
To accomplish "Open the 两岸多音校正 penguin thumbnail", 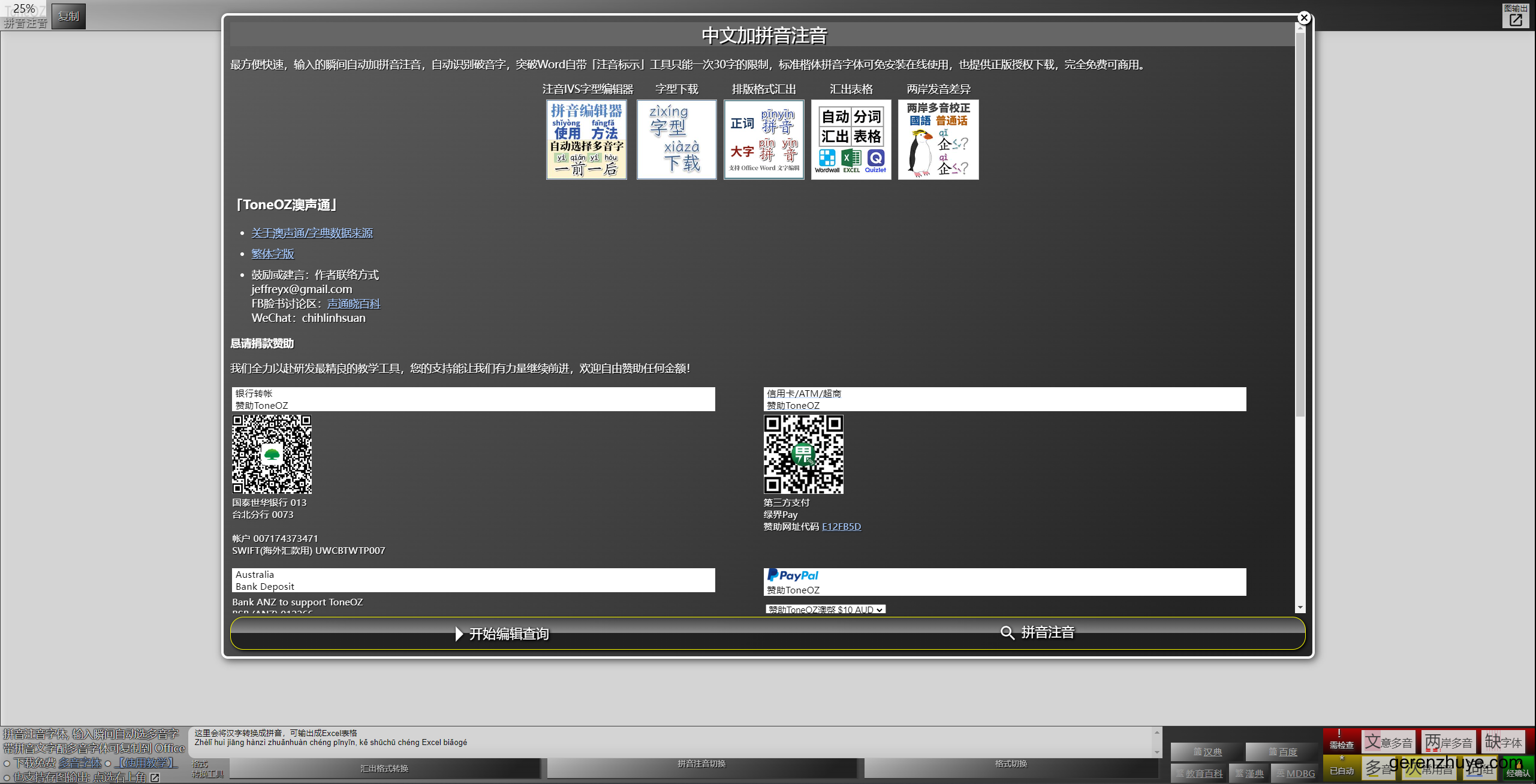I will pos(938,140).
